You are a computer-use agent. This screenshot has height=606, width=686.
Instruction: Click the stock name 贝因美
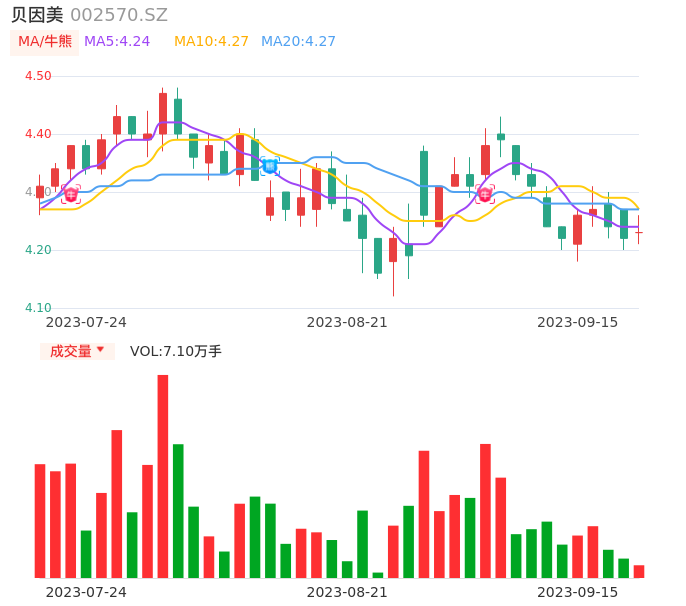(37, 15)
